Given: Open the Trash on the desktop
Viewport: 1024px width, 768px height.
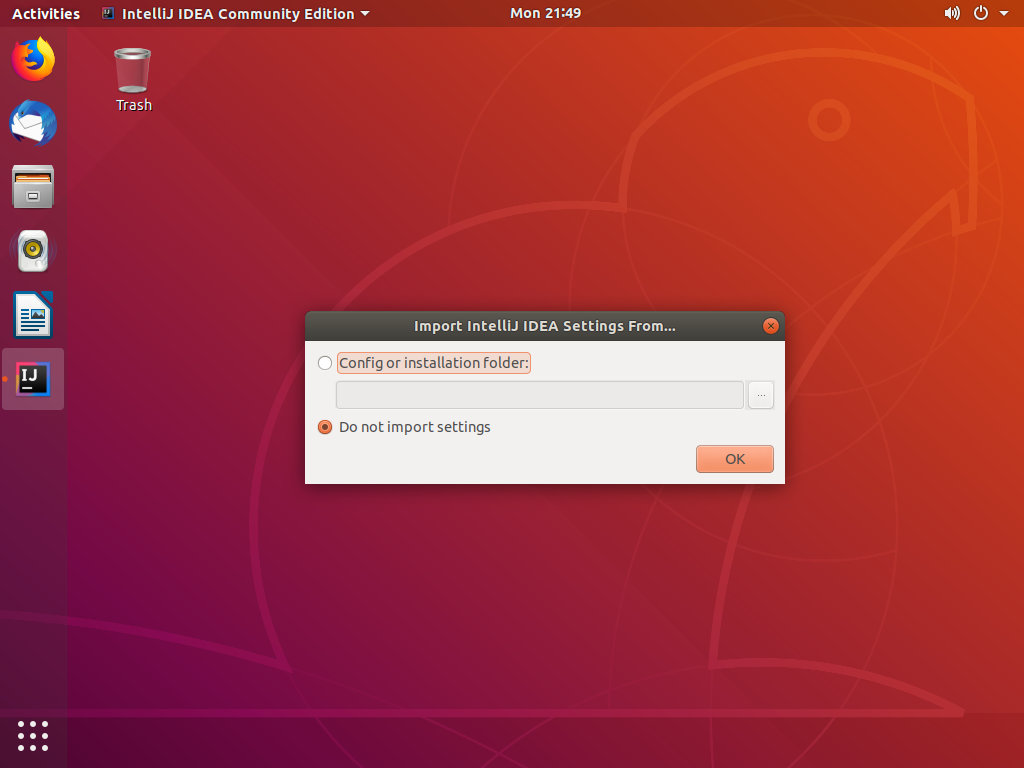Looking at the screenshot, I should pyautogui.click(x=132, y=70).
